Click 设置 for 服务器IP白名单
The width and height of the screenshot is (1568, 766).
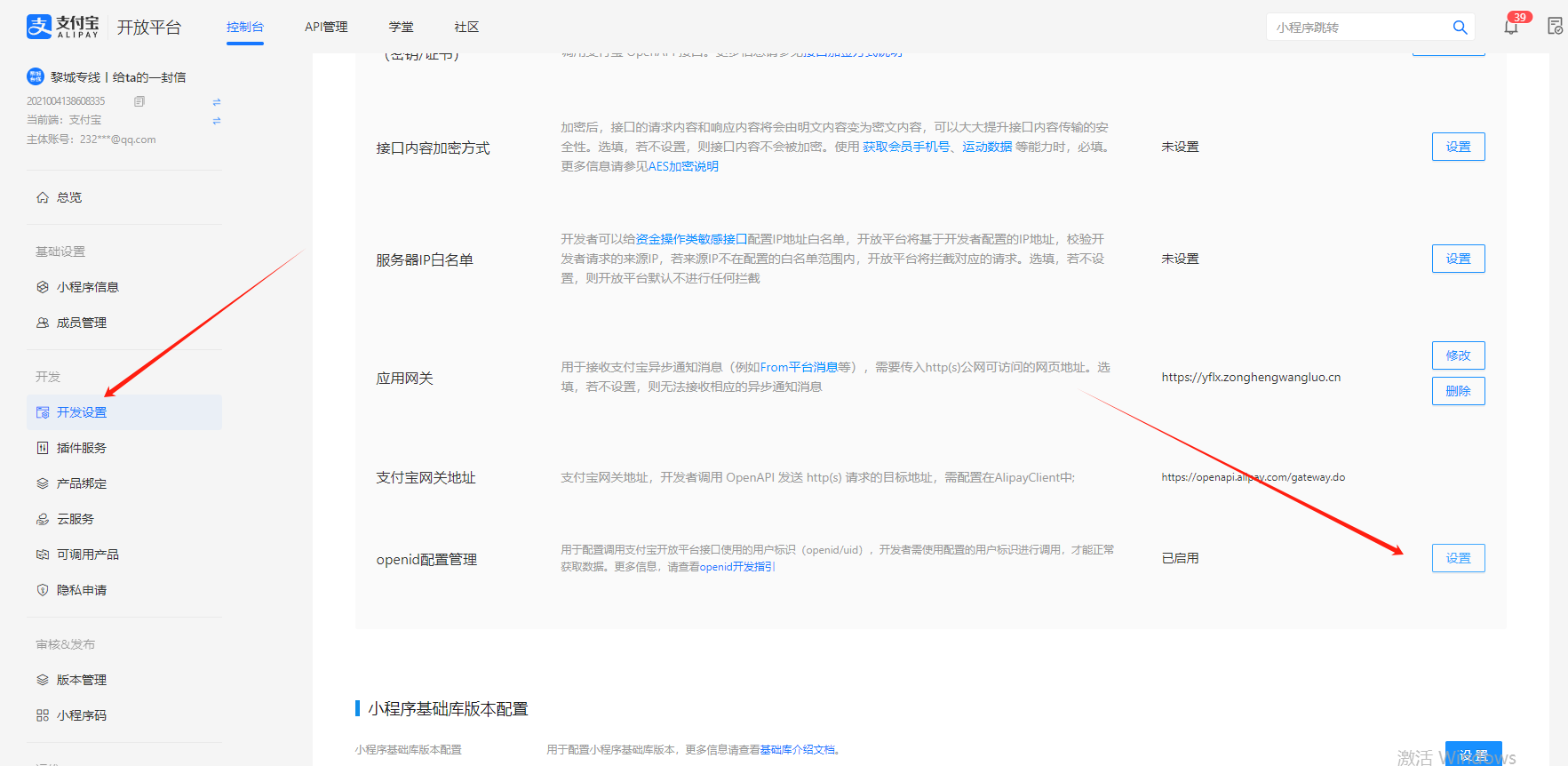1458,259
